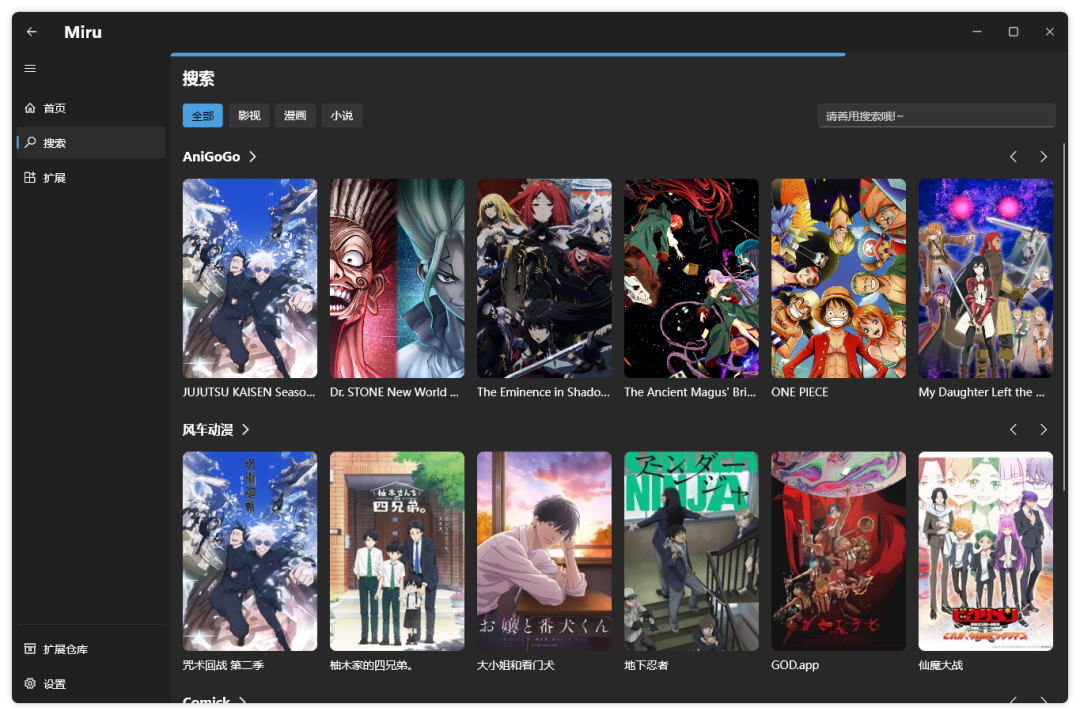Open the 首页 home page
This screenshot has height=715, width=1080.
click(92, 108)
